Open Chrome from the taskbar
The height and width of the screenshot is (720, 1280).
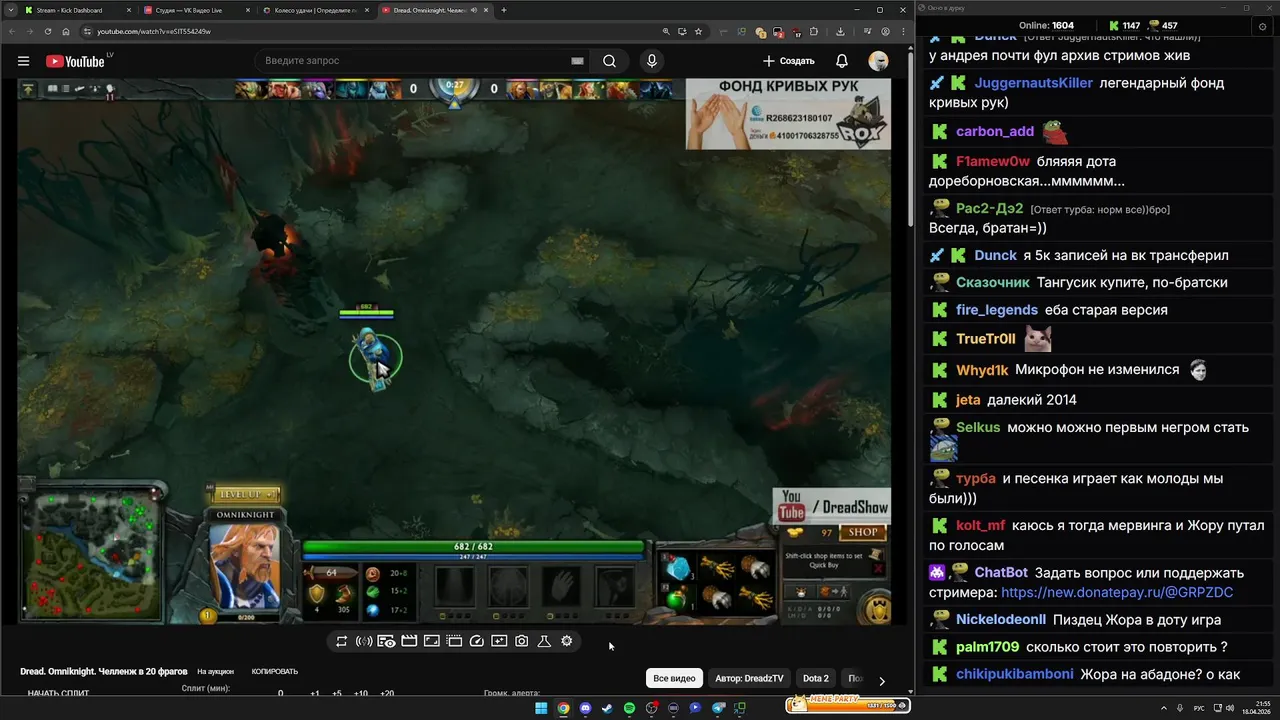(564, 708)
